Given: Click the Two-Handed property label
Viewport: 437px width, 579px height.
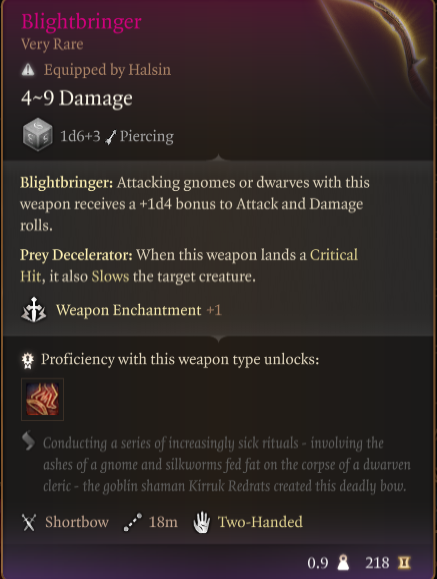Looking at the screenshot, I should click(x=260, y=522).
